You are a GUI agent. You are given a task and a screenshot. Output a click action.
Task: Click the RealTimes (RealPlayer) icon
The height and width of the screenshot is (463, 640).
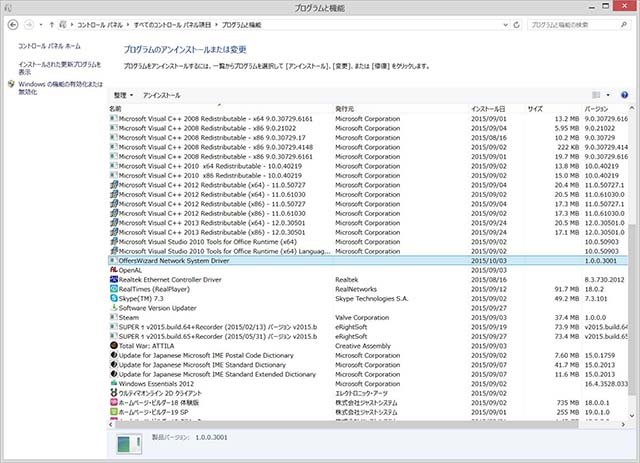114,289
